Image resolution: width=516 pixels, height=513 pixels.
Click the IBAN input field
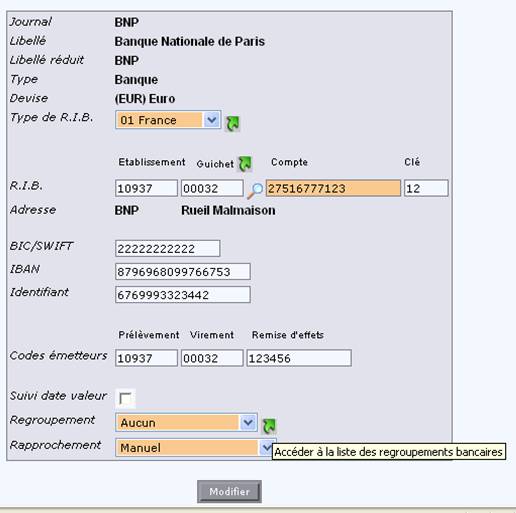pyautogui.click(x=183, y=272)
